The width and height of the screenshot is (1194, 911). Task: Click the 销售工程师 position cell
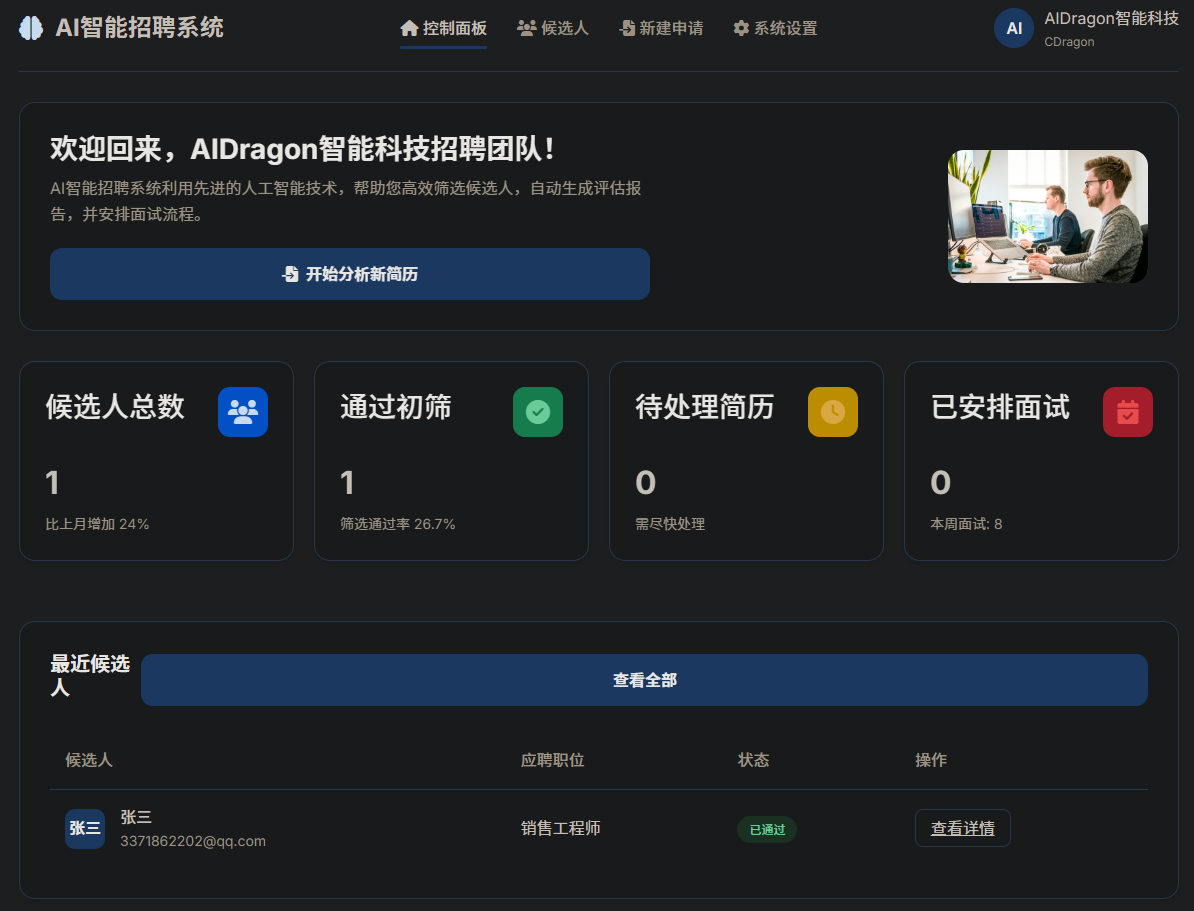tap(560, 828)
